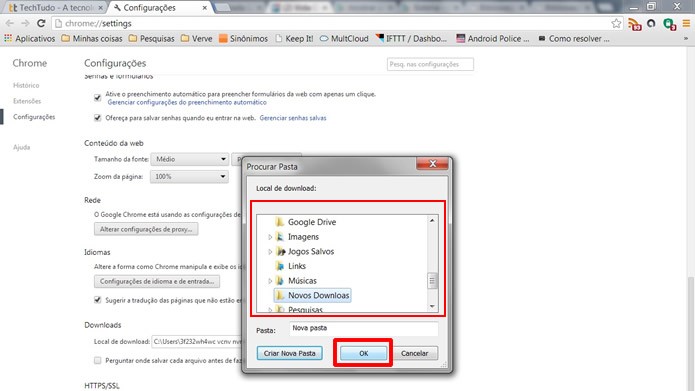Open the IFTTT / Dashboard bookmark

[x=411, y=39]
